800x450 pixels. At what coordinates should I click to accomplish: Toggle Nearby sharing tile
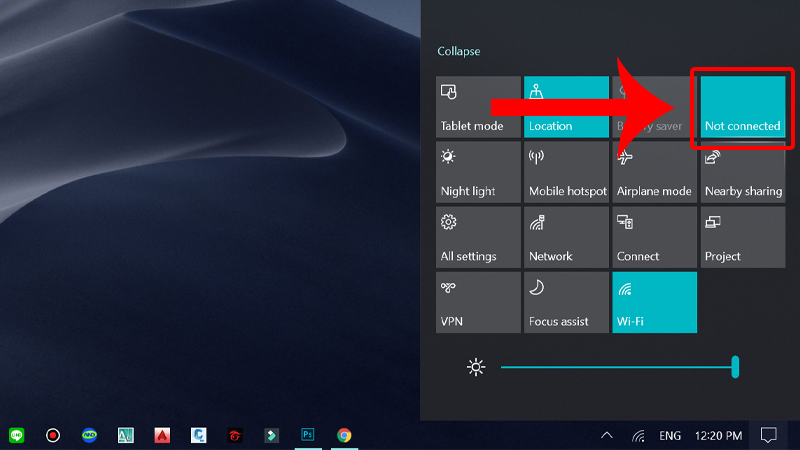coord(743,172)
